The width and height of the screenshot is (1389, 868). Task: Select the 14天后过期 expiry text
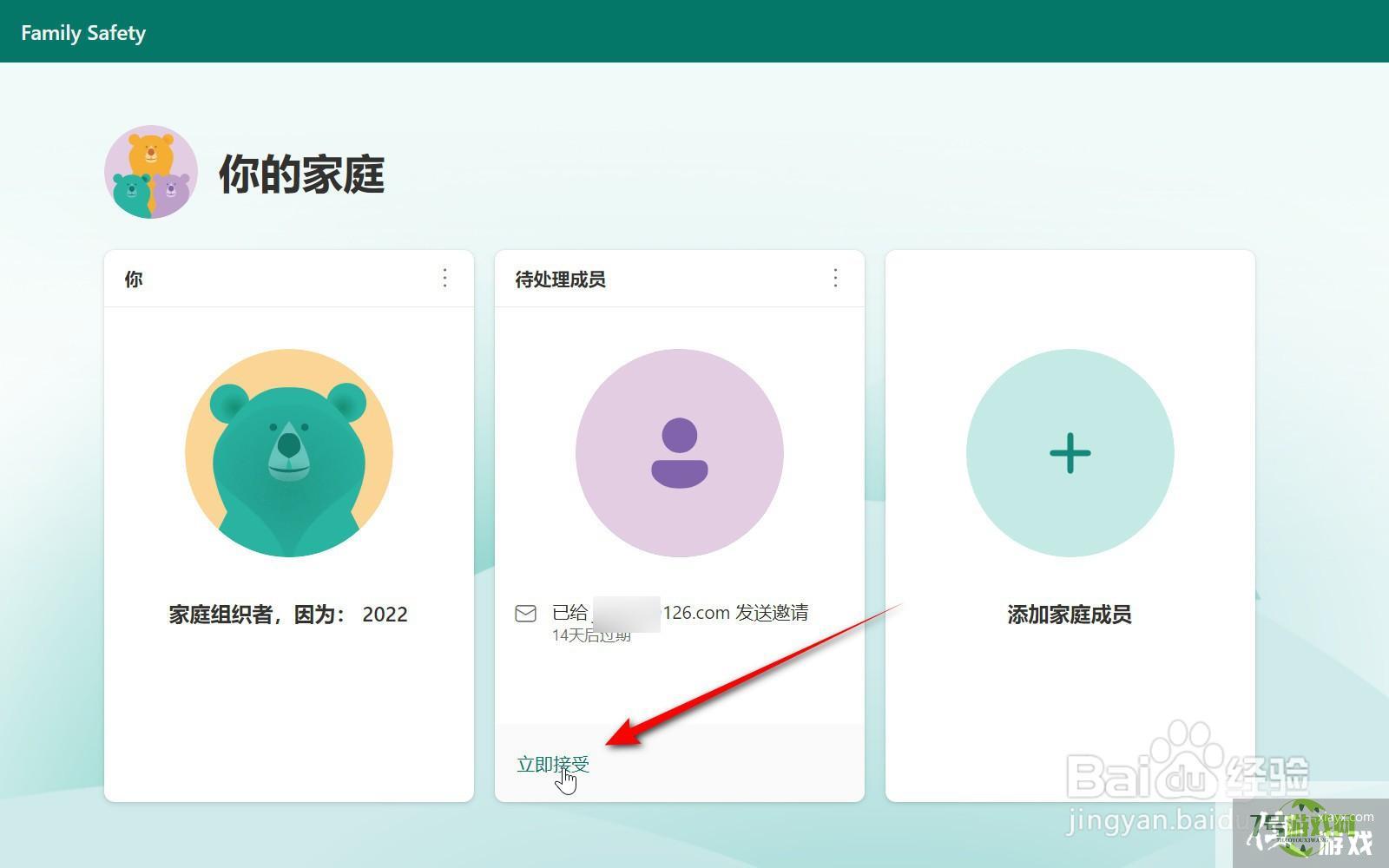pos(591,635)
